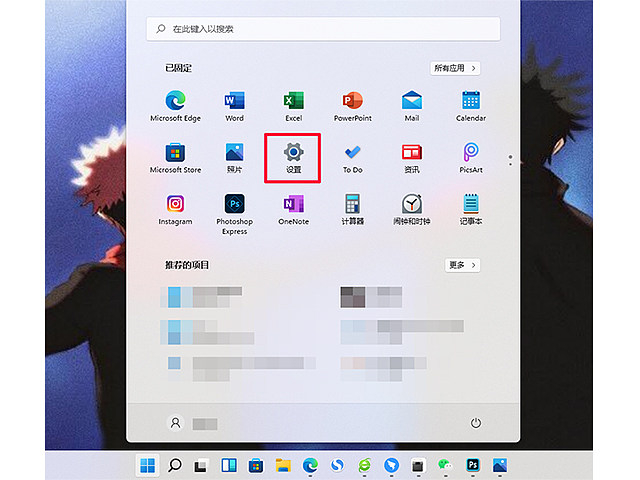Open Microsoft Store on the taskbar
The image size is (640, 480).
click(256, 465)
